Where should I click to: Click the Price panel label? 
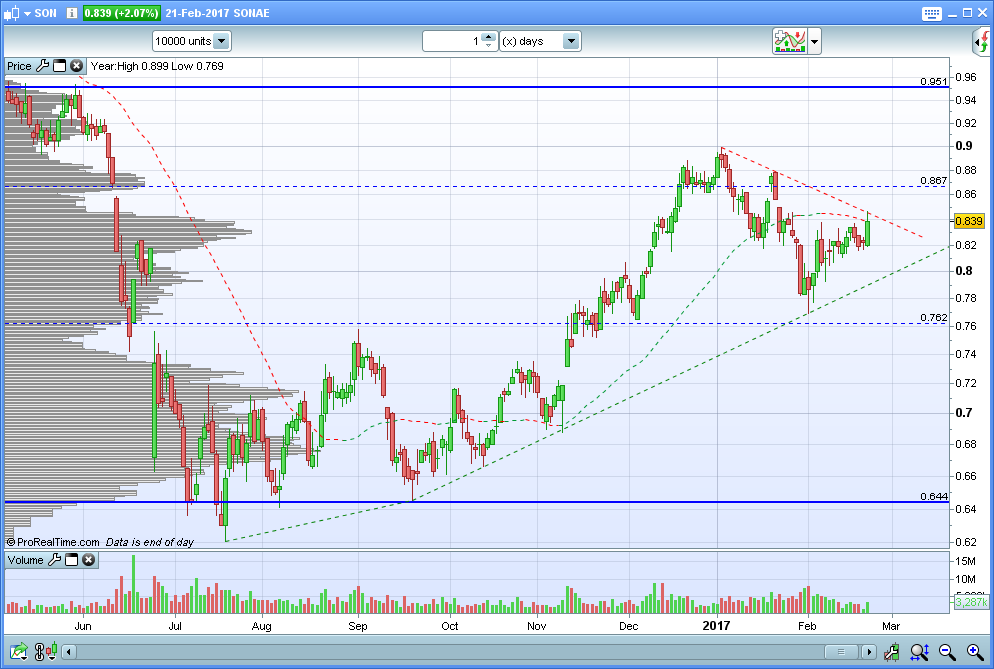coord(19,66)
